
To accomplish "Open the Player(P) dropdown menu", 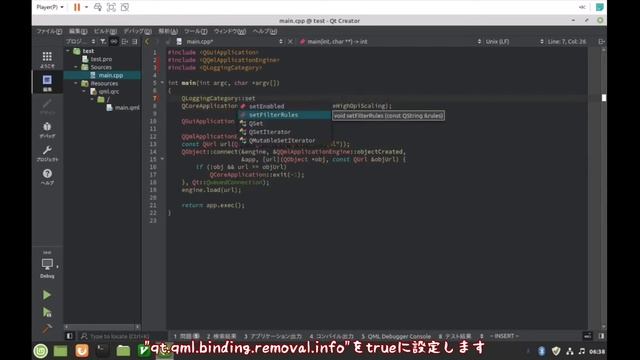I will pyautogui.click(x=50, y=7).
